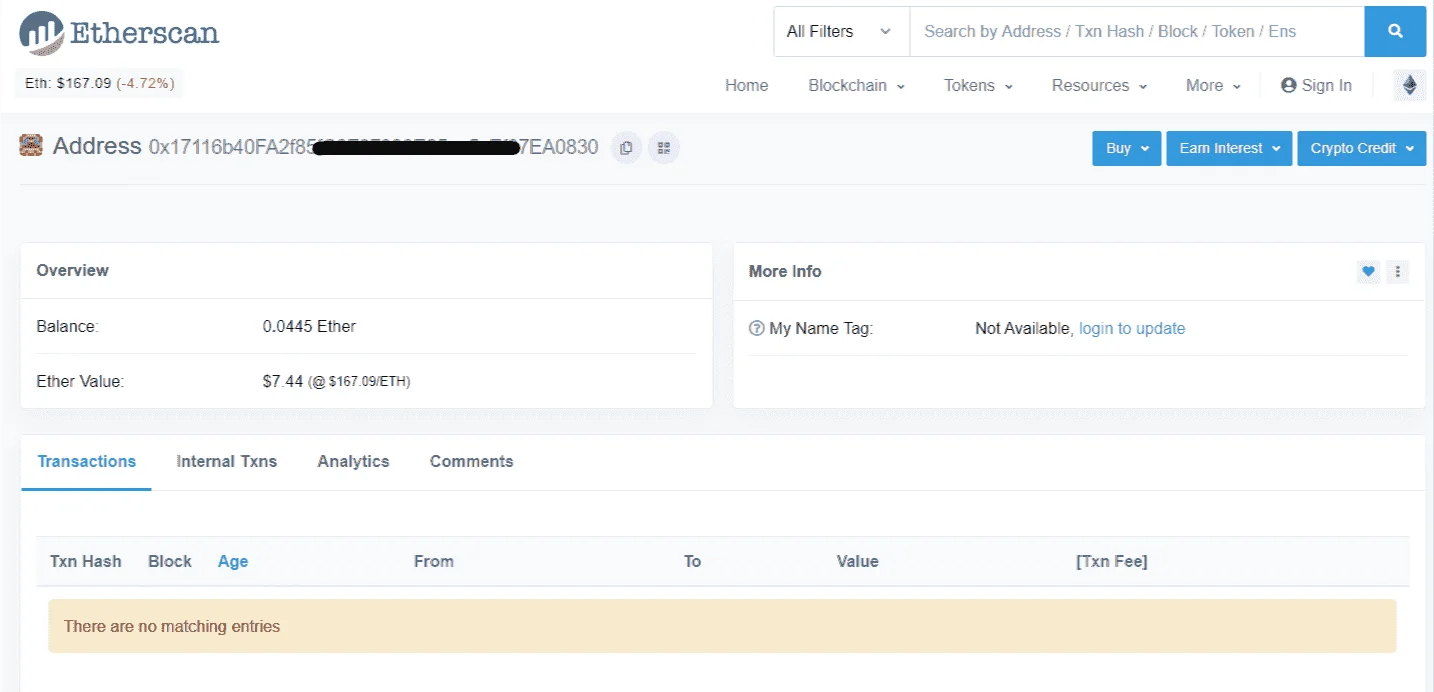This screenshot has width=1434, height=692.
Task: Click the Txn Hash column header
Action: click(86, 562)
